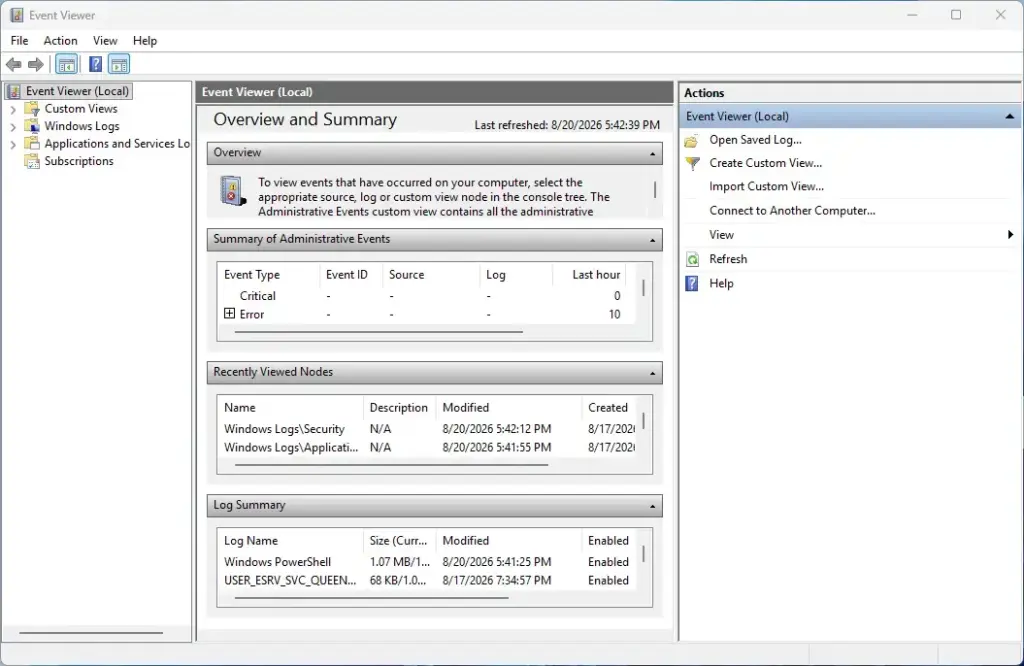
Task: Select the Windows Logs\Applicati... recent node row
Action: pyautogui.click(x=427, y=447)
